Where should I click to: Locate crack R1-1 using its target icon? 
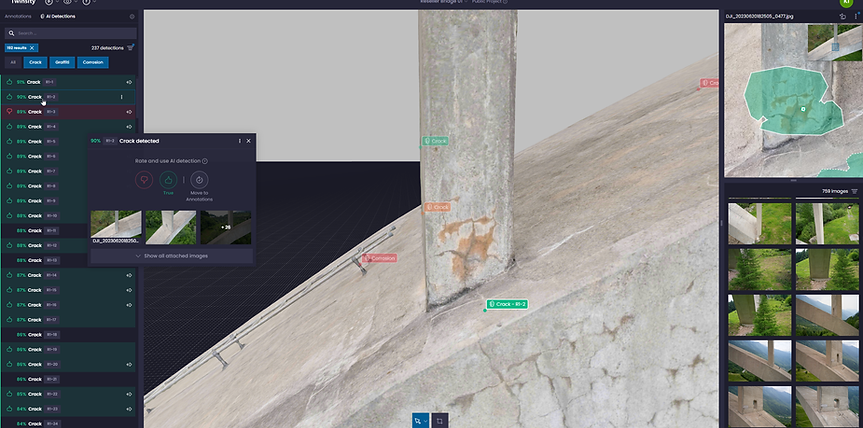pos(129,82)
